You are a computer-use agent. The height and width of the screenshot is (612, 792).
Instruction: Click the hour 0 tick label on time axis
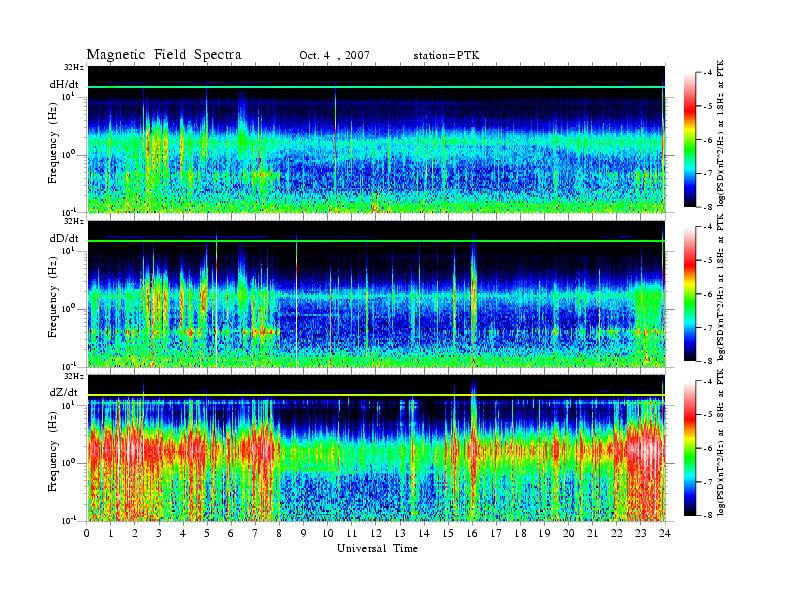[x=87, y=533]
